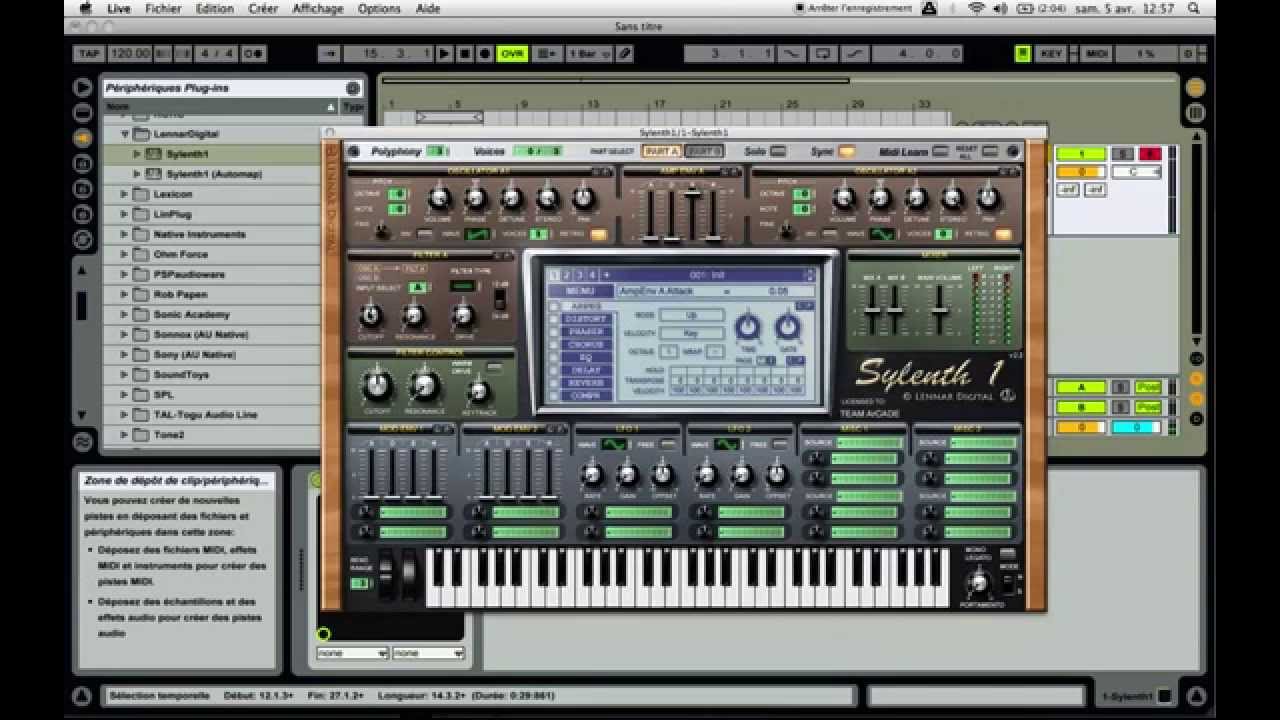The image size is (1280, 720).
Task: Open File Browser 1 icon
Action: [82, 164]
